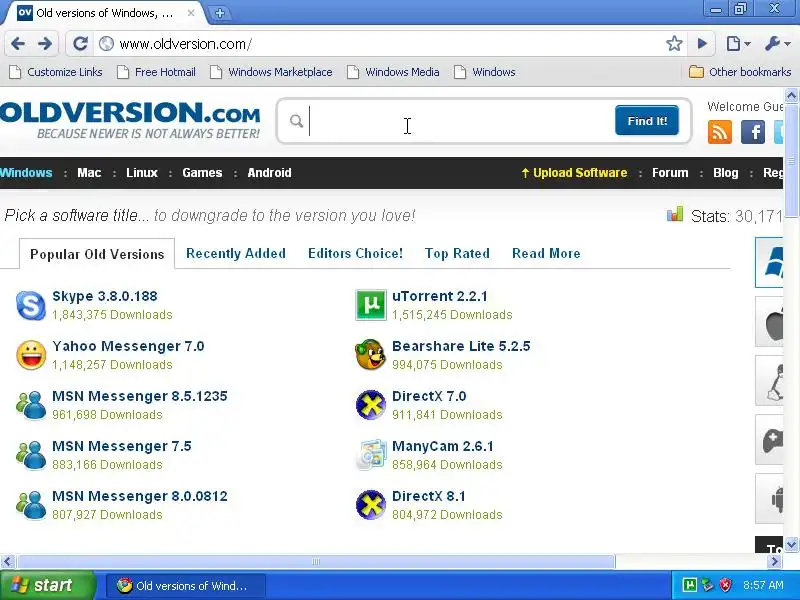Click the browser Back arrow

coord(18,44)
